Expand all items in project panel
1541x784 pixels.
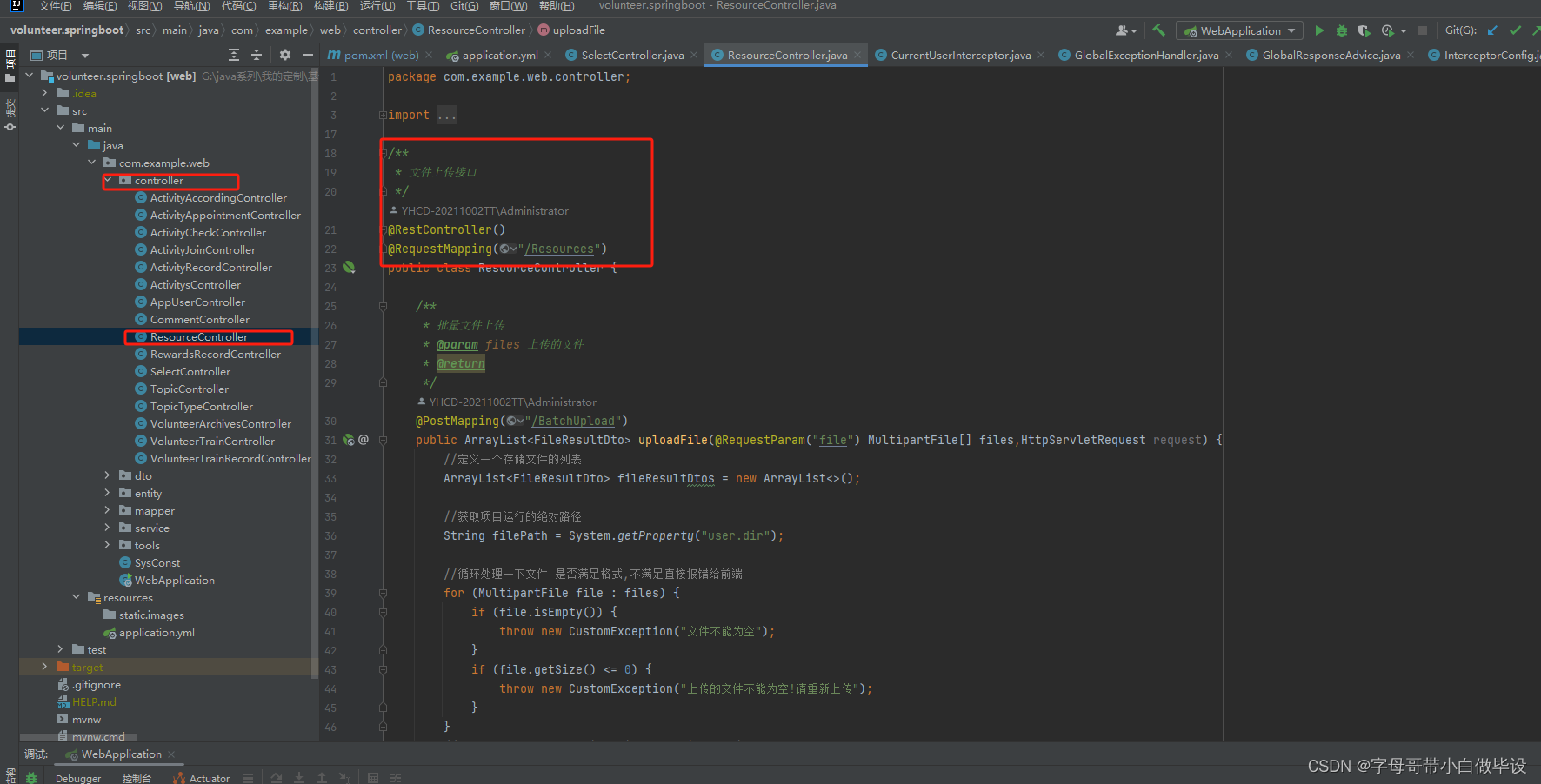pos(234,55)
